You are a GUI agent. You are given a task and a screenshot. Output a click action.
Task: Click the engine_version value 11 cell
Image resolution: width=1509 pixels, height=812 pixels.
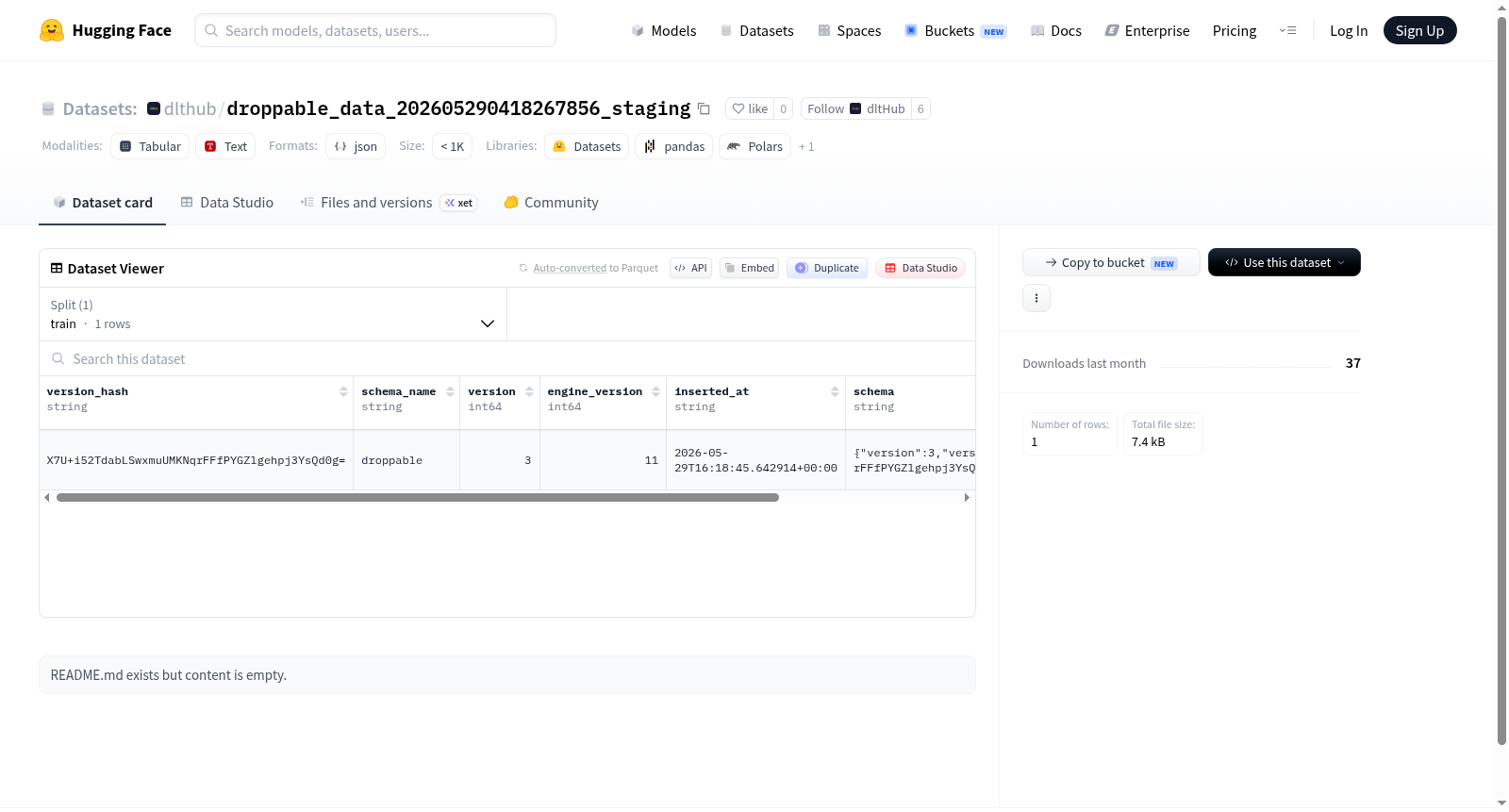603,460
